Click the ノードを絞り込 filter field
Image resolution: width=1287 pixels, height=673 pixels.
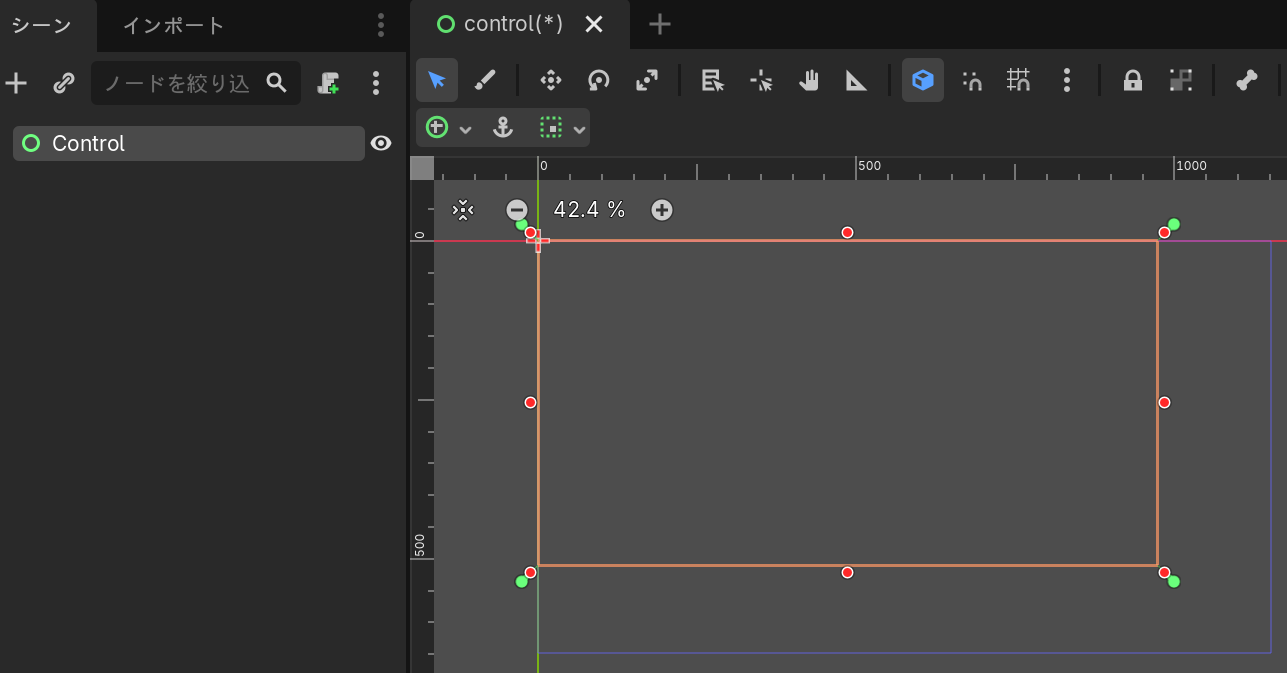(x=195, y=83)
